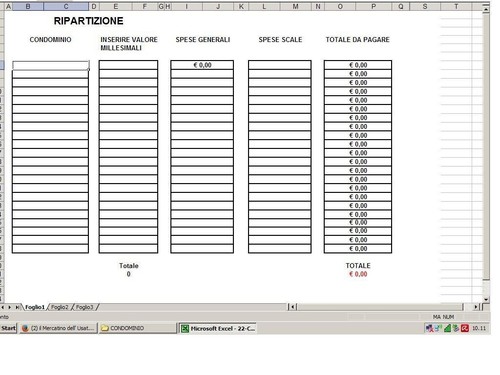Viewport: 500px width, 375px height.
Task: Select column P header
Action: pos(374,6)
